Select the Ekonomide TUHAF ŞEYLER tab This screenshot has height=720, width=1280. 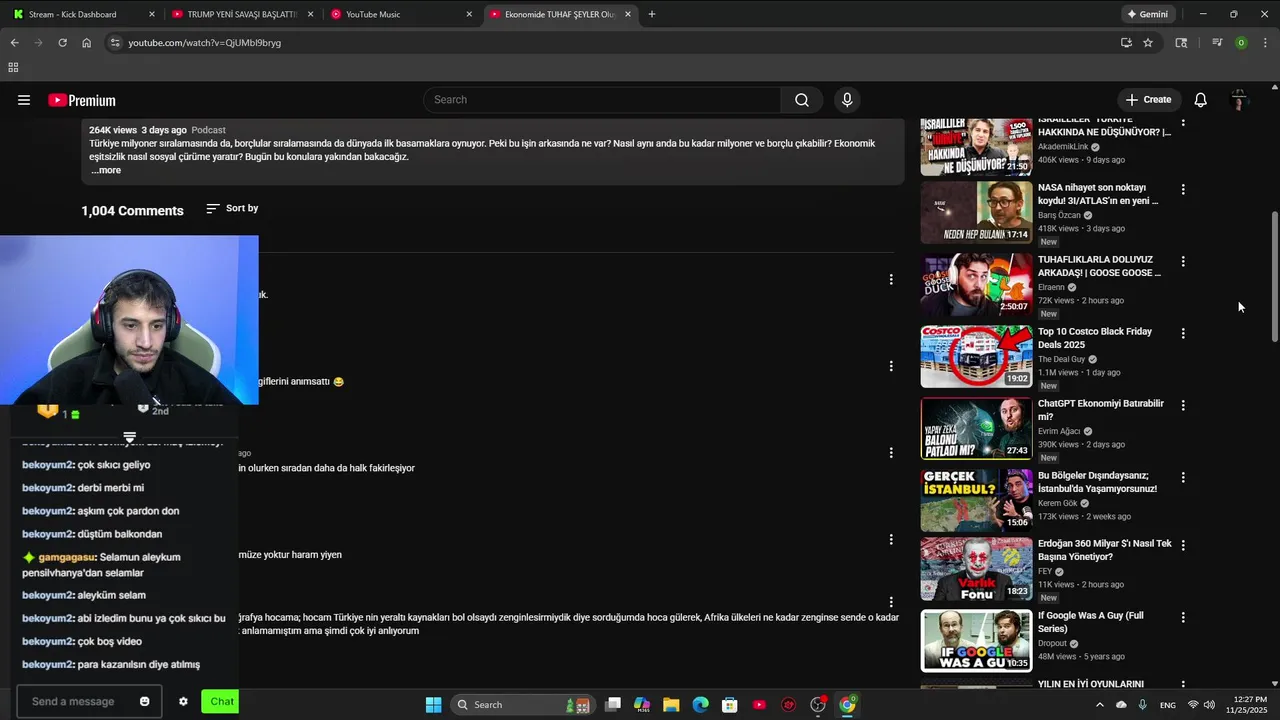(x=561, y=14)
